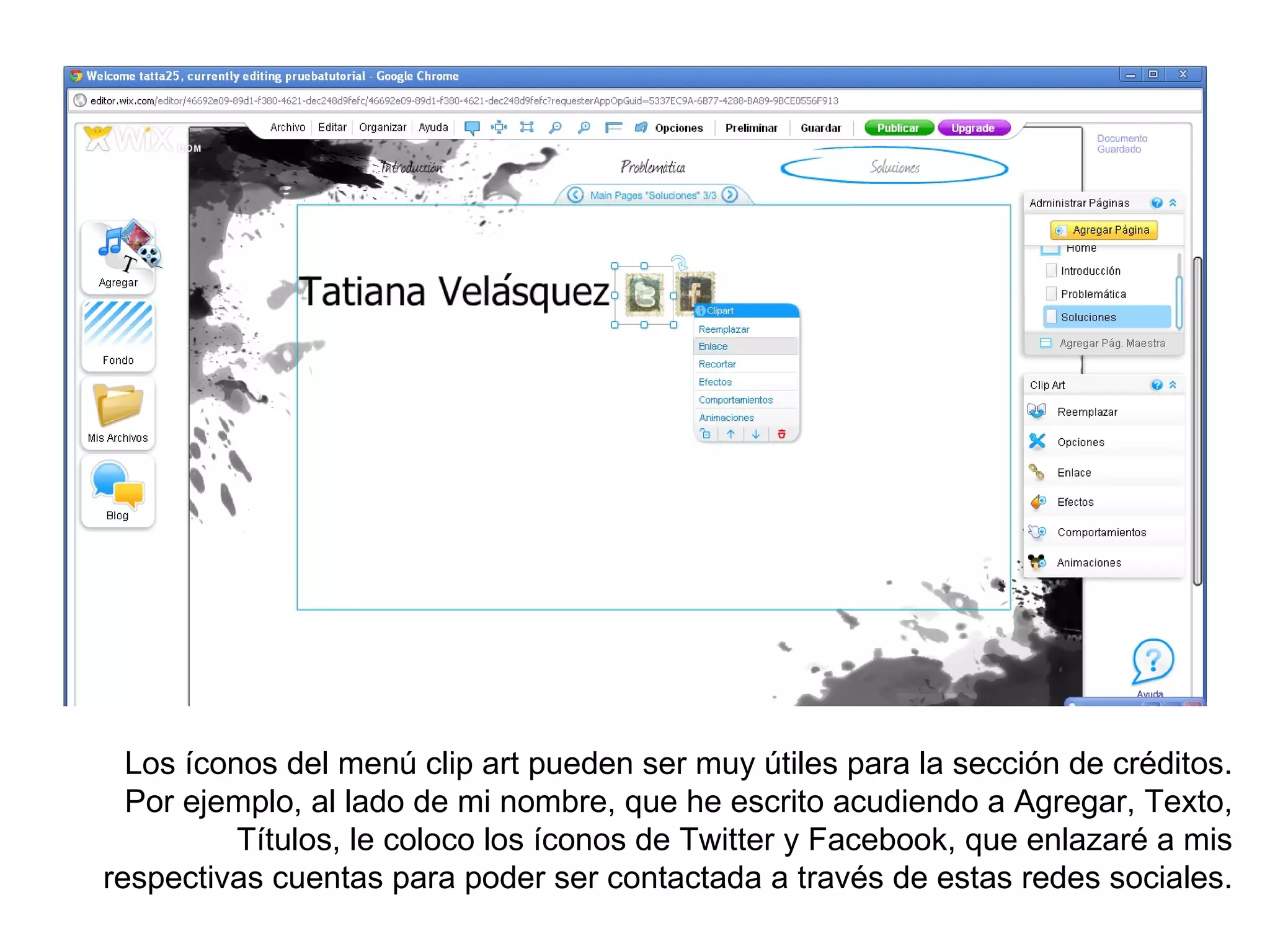Go to previous page with left arrow
1270x952 pixels.
click(x=575, y=195)
